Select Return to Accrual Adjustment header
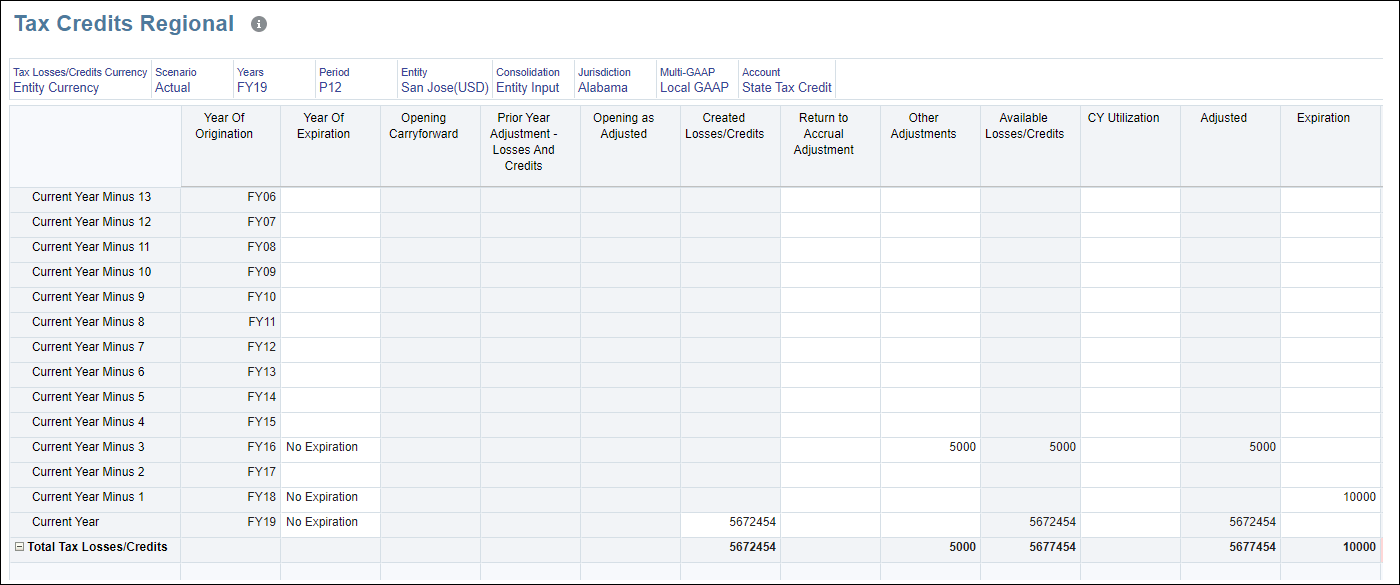The width and height of the screenshot is (1400, 585). click(x=831, y=146)
